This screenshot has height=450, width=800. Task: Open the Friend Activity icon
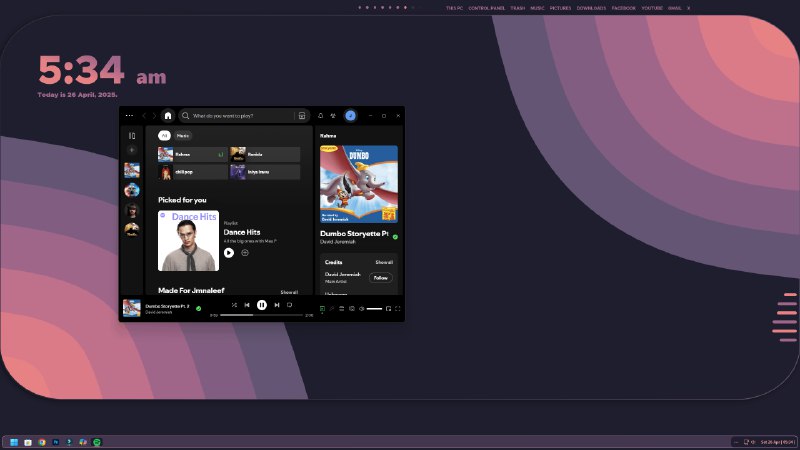(333, 116)
